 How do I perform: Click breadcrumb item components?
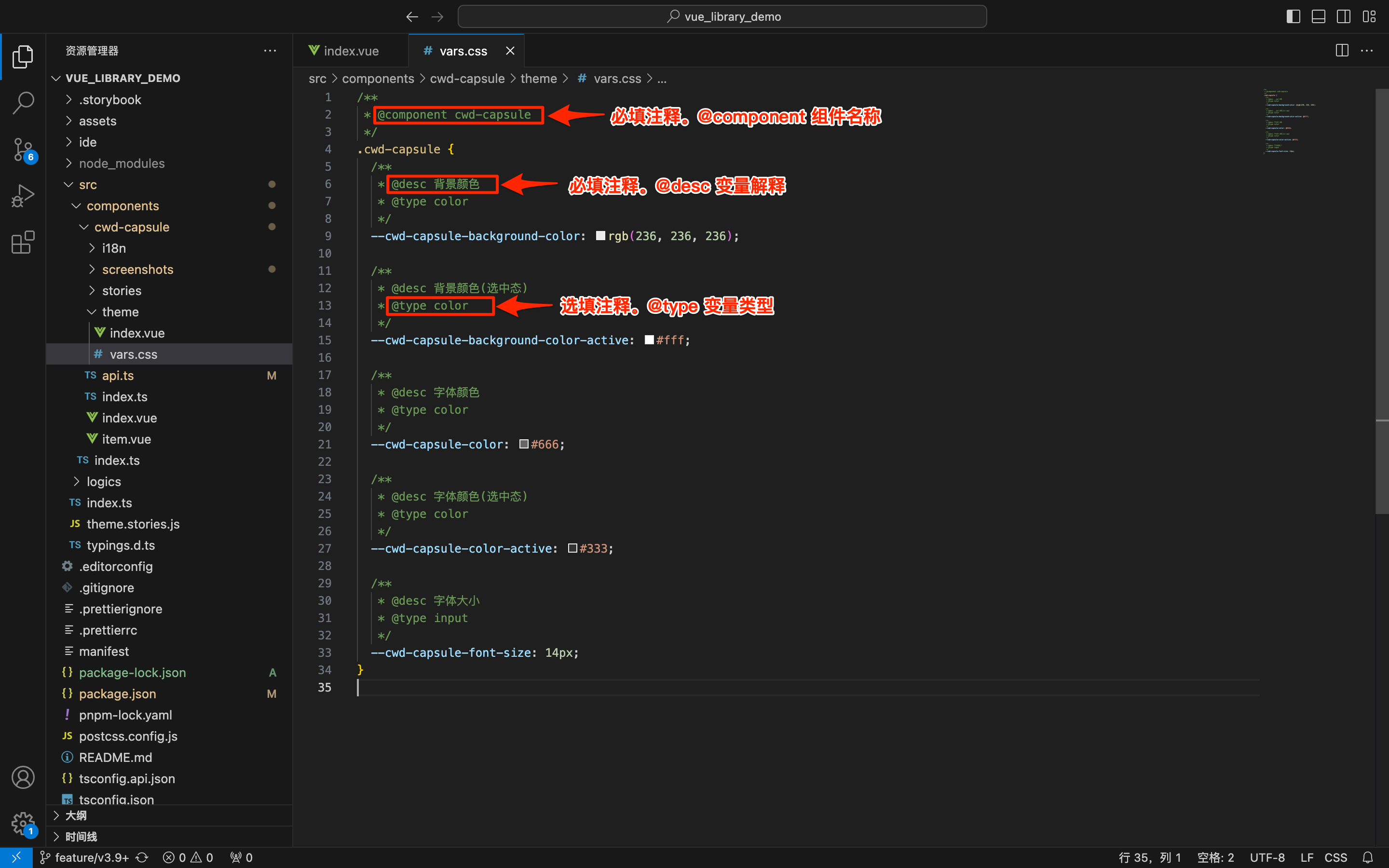[x=378, y=79]
